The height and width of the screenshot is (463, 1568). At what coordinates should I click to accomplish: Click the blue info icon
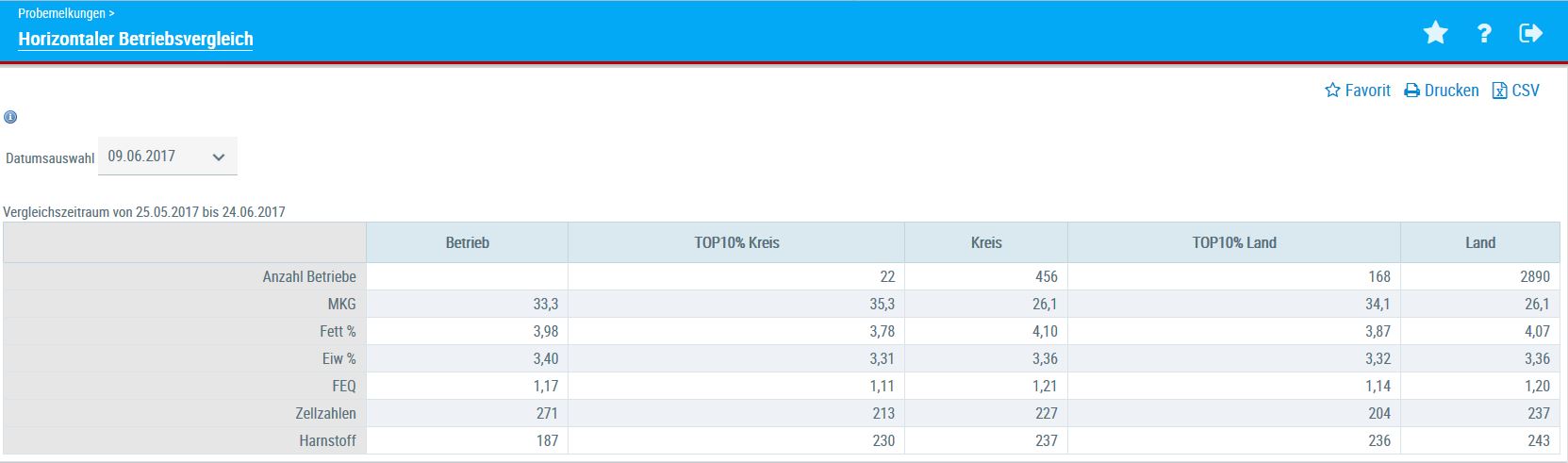10,117
